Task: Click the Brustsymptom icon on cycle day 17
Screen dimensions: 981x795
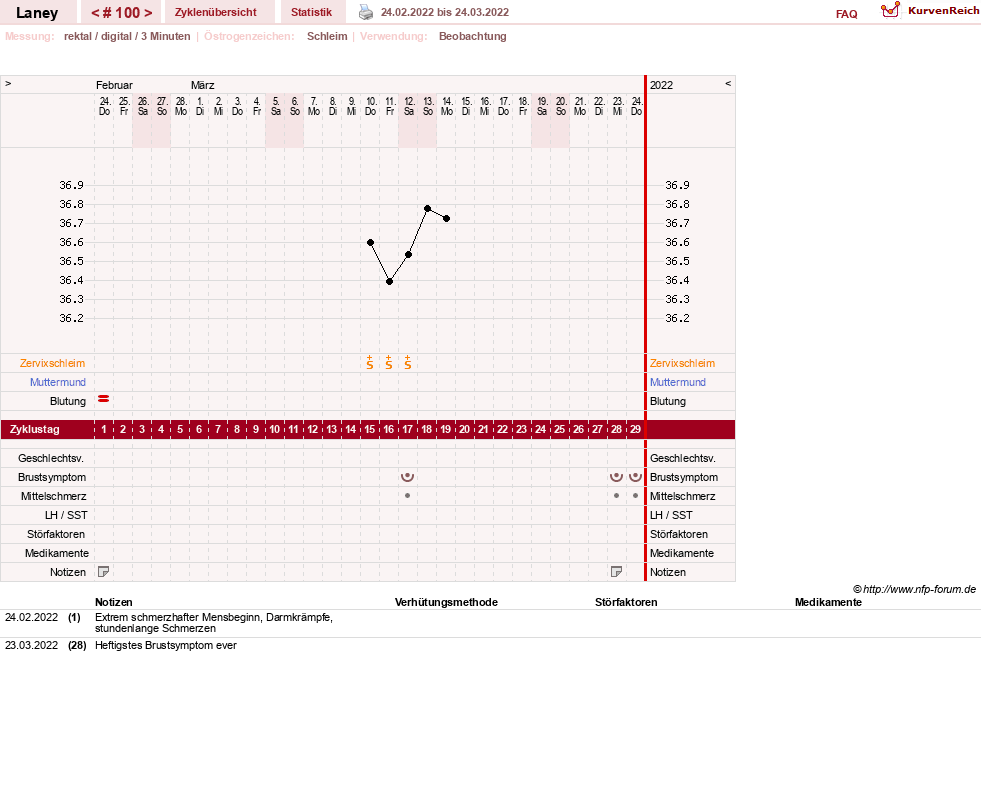Action: pyautogui.click(x=407, y=477)
